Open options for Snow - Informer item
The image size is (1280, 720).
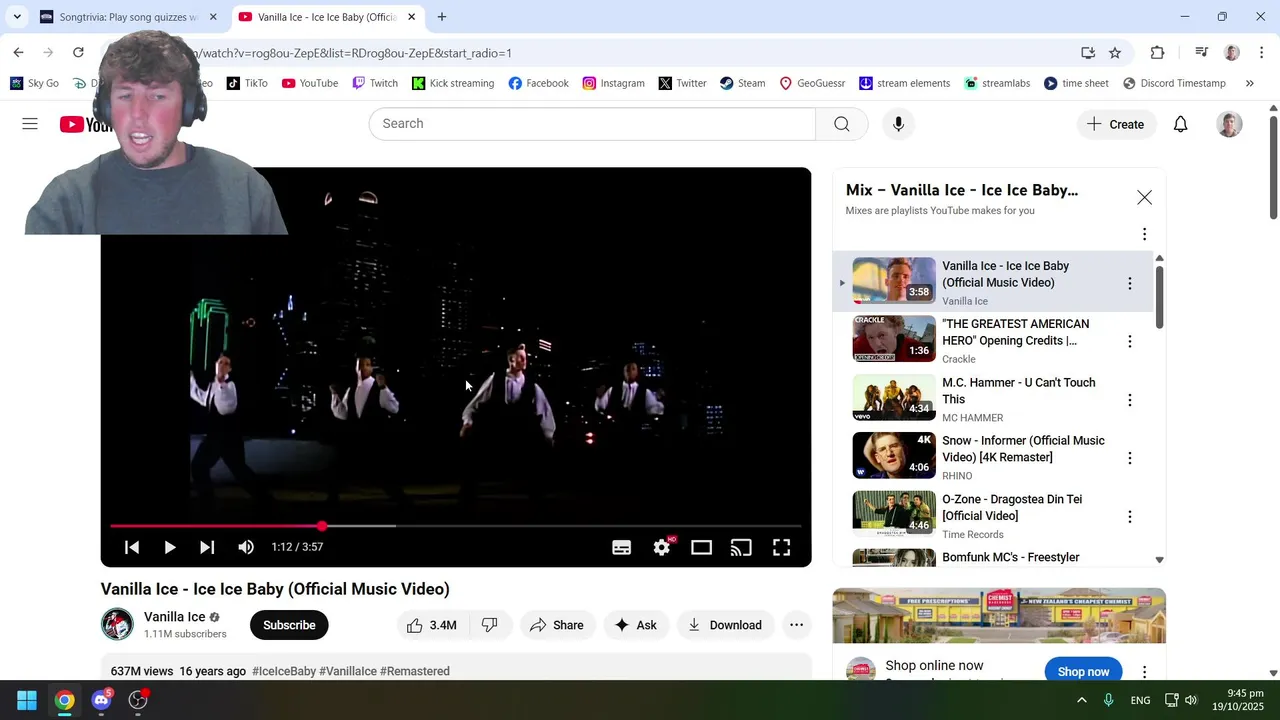1130,458
